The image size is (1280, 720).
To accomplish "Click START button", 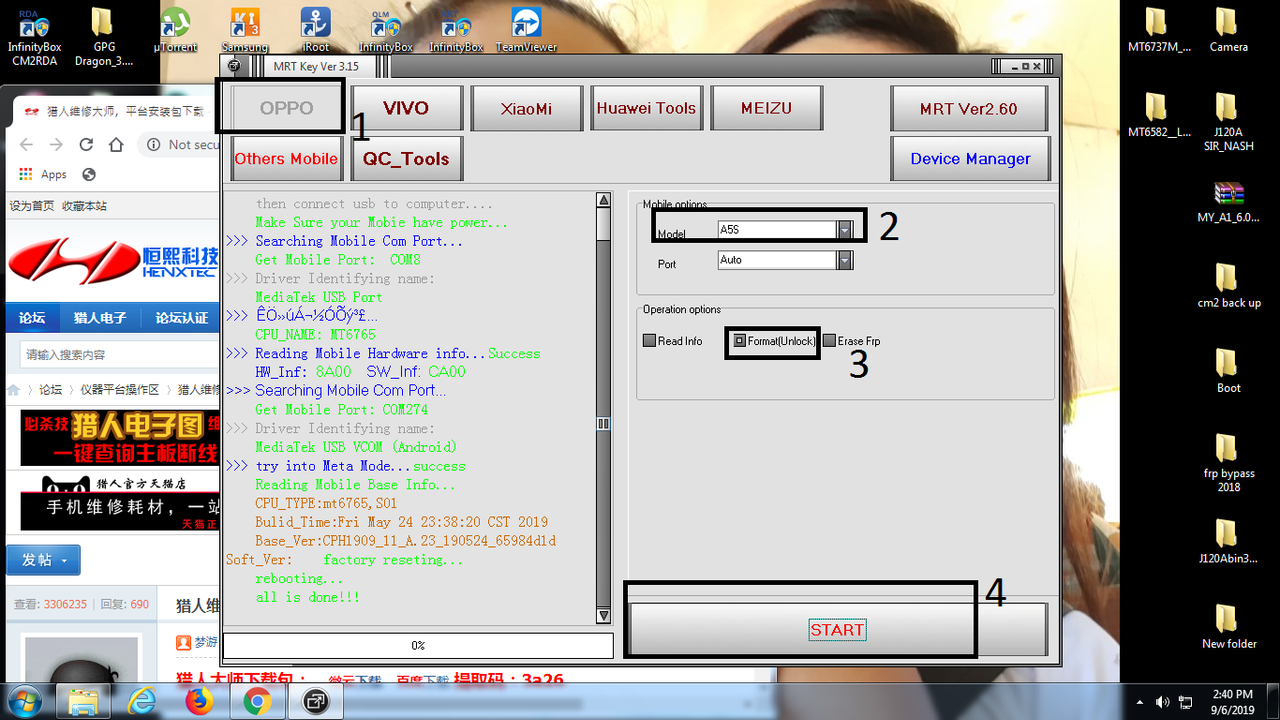I will click(x=838, y=629).
